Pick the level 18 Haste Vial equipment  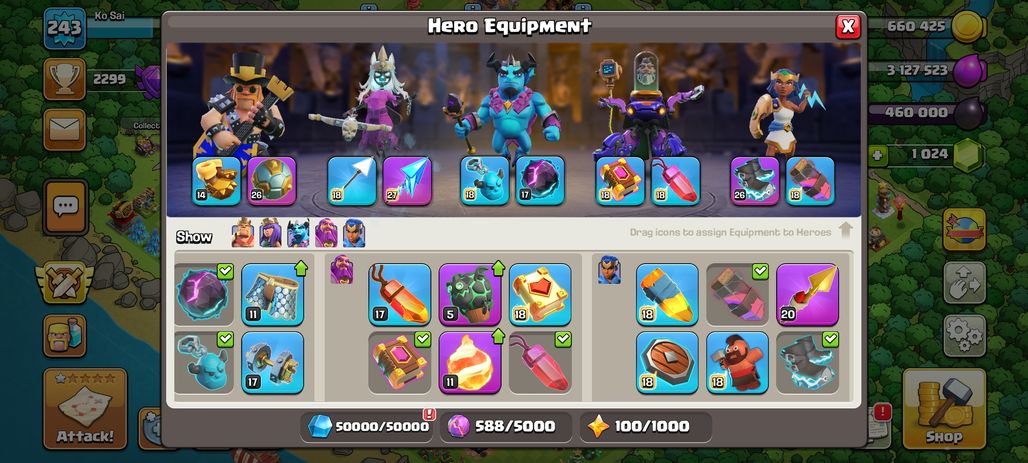pos(667,294)
